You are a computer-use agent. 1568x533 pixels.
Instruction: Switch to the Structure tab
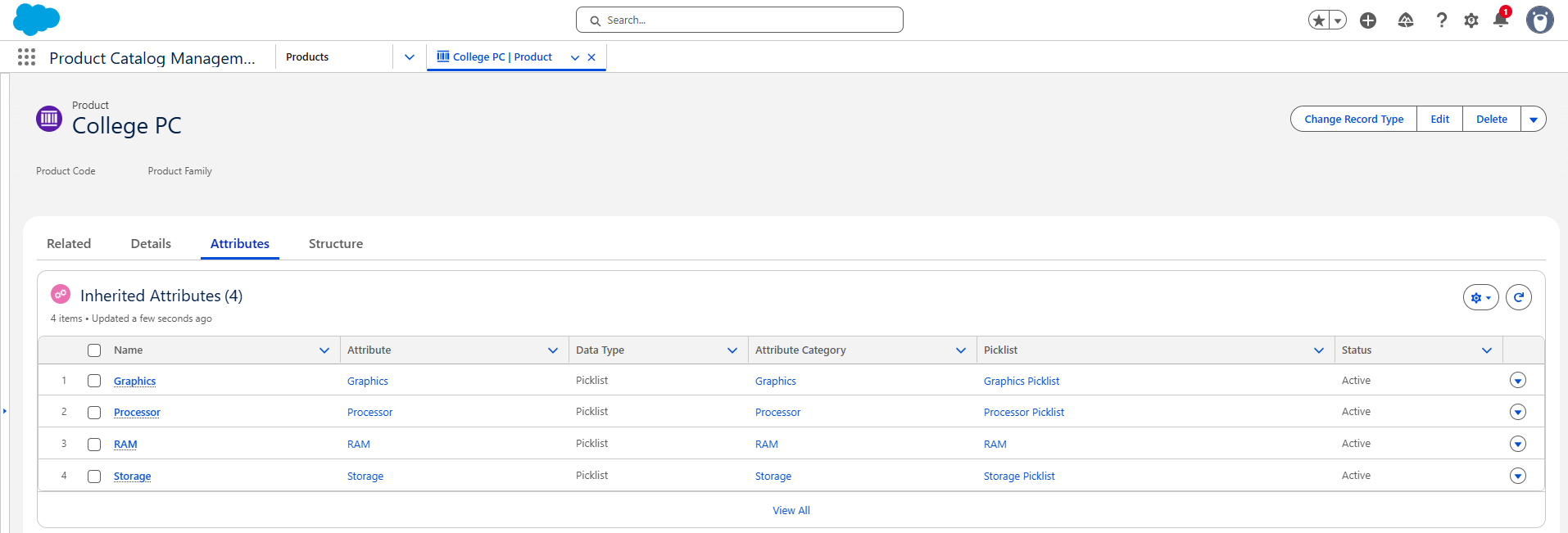pos(335,244)
